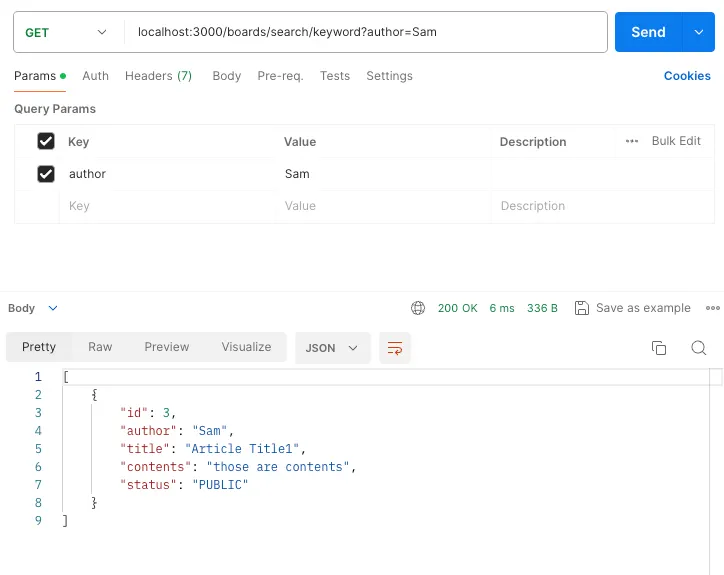724x575 pixels.
Task: Open the GET method dropdown
Action: [66, 32]
